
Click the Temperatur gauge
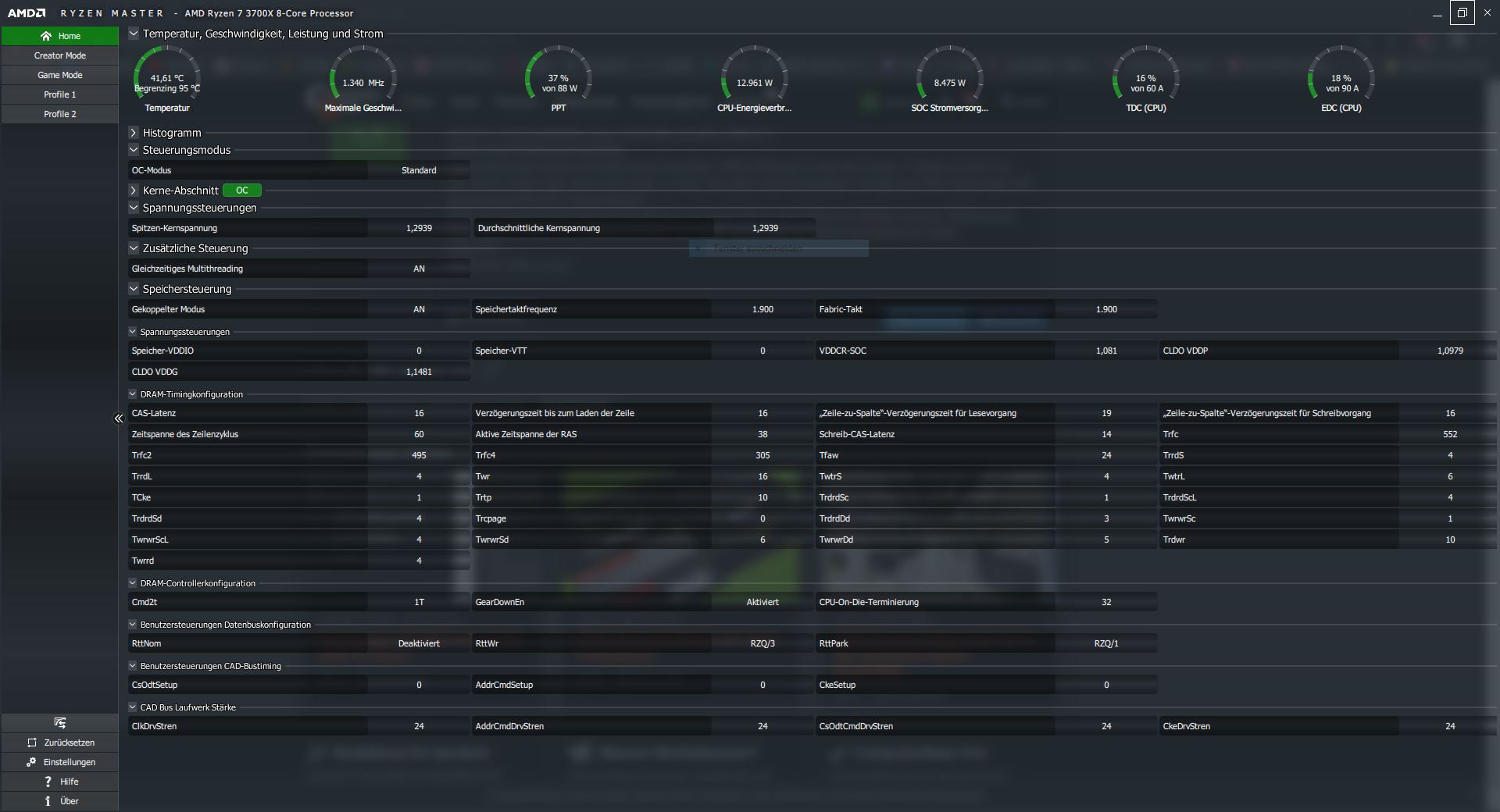pos(167,79)
